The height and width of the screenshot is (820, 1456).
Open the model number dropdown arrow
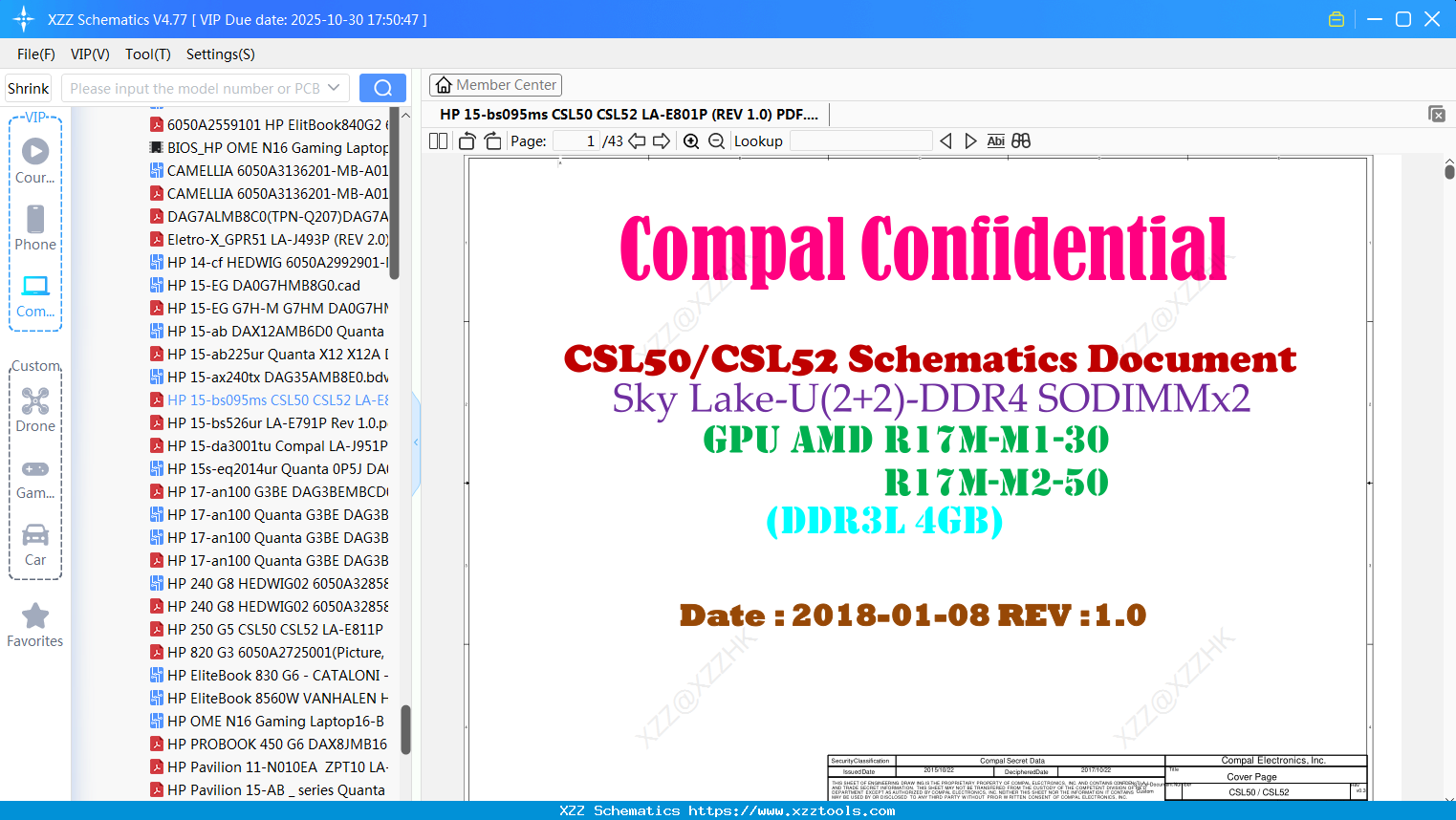pyautogui.click(x=335, y=88)
